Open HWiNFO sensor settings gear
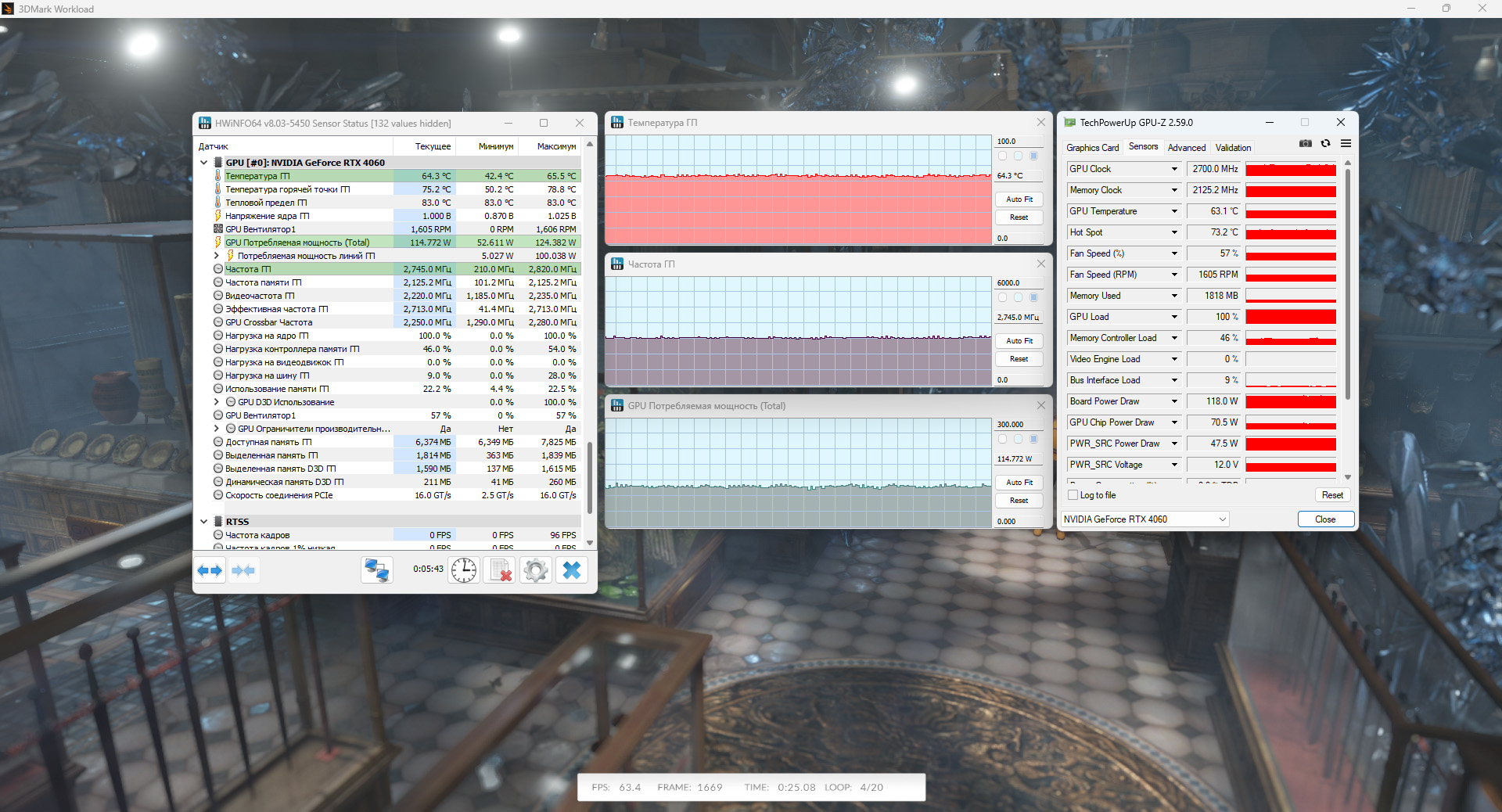The height and width of the screenshot is (812, 1502). 535,570
